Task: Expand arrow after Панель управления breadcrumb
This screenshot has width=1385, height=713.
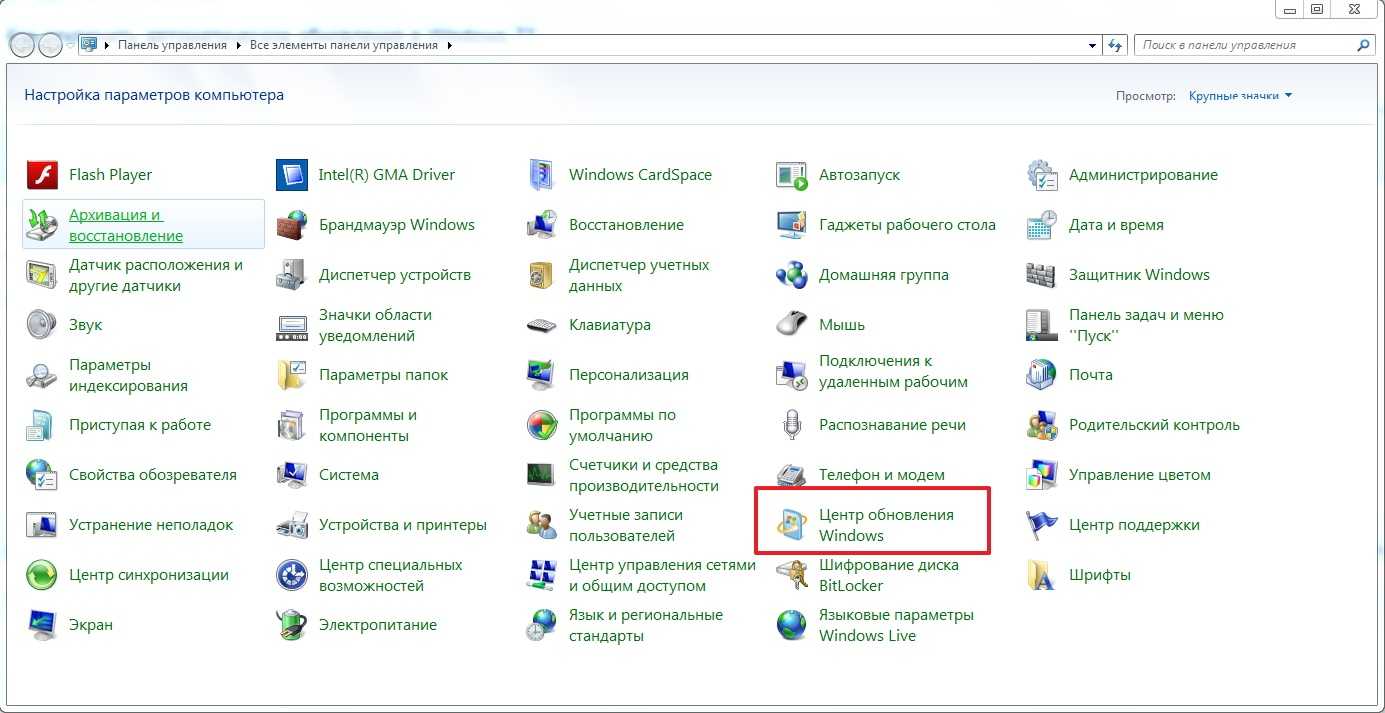Action: point(236,45)
